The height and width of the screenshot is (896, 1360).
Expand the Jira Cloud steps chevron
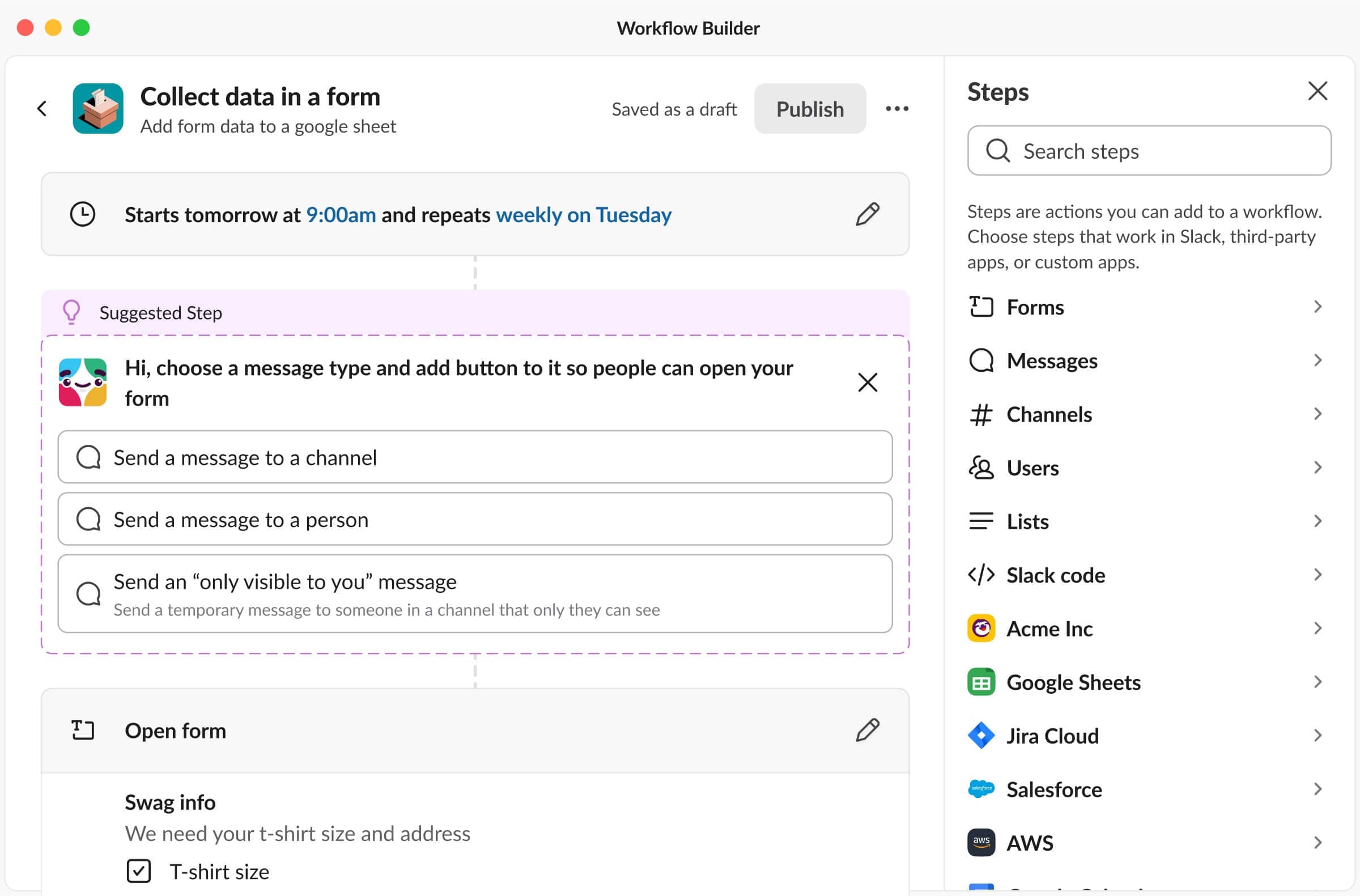click(1317, 736)
